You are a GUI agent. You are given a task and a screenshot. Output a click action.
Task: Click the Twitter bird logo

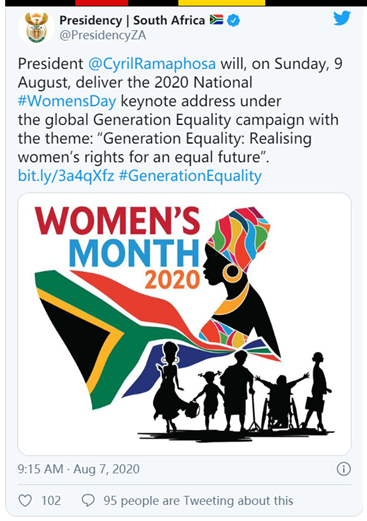pyautogui.click(x=342, y=18)
